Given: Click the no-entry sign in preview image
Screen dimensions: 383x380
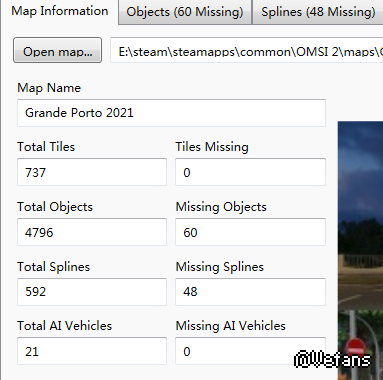Looking at the screenshot, I should [x=355, y=347].
